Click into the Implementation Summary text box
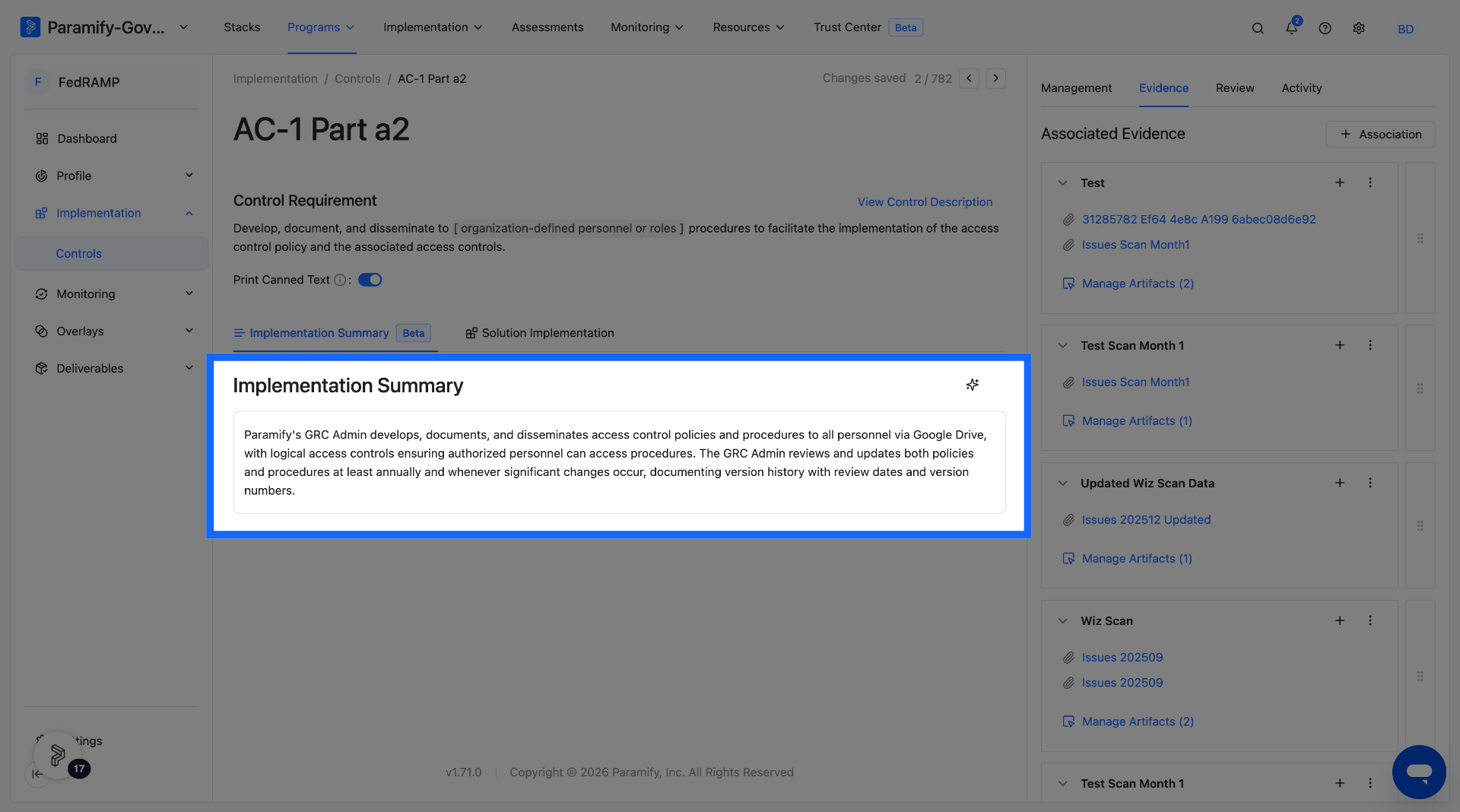Screen dimensions: 1460x812 pyautogui.click(x=619, y=462)
